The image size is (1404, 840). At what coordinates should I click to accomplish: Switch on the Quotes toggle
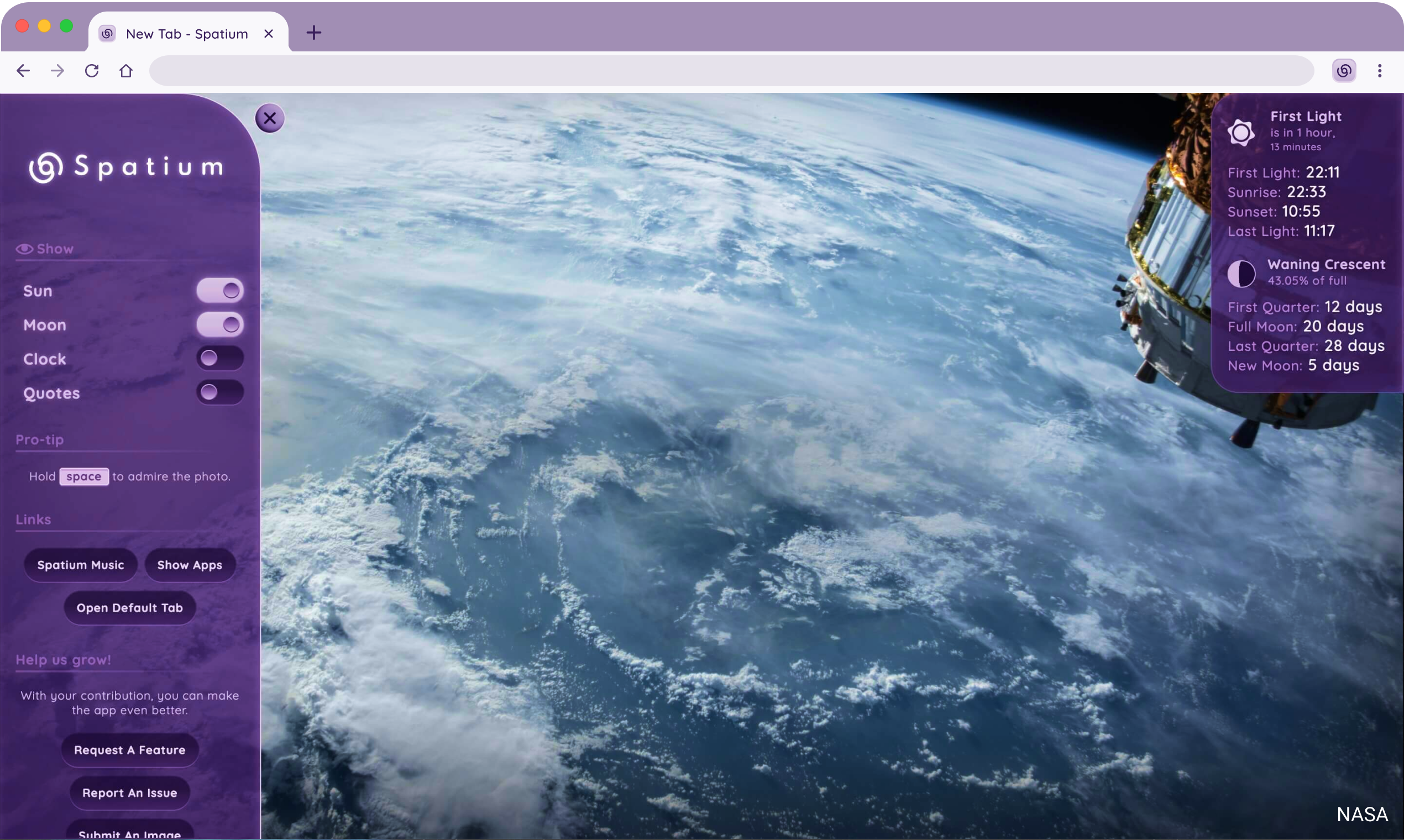click(219, 392)
